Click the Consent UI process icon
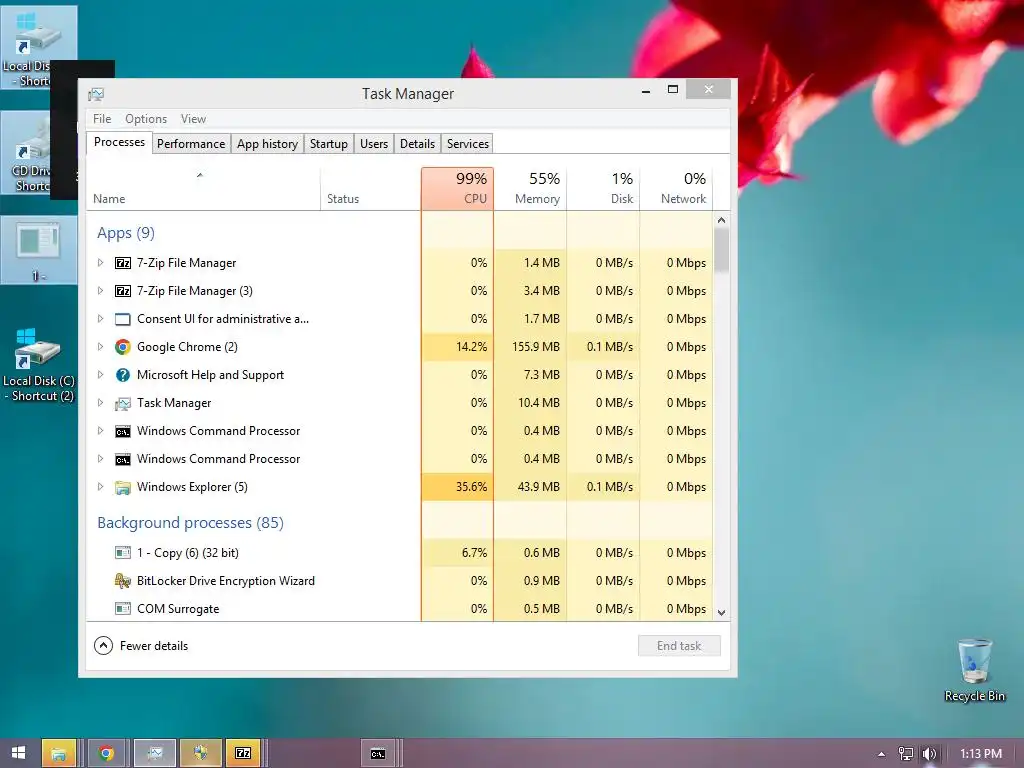The image size is (1024, 768). (123, 319)
